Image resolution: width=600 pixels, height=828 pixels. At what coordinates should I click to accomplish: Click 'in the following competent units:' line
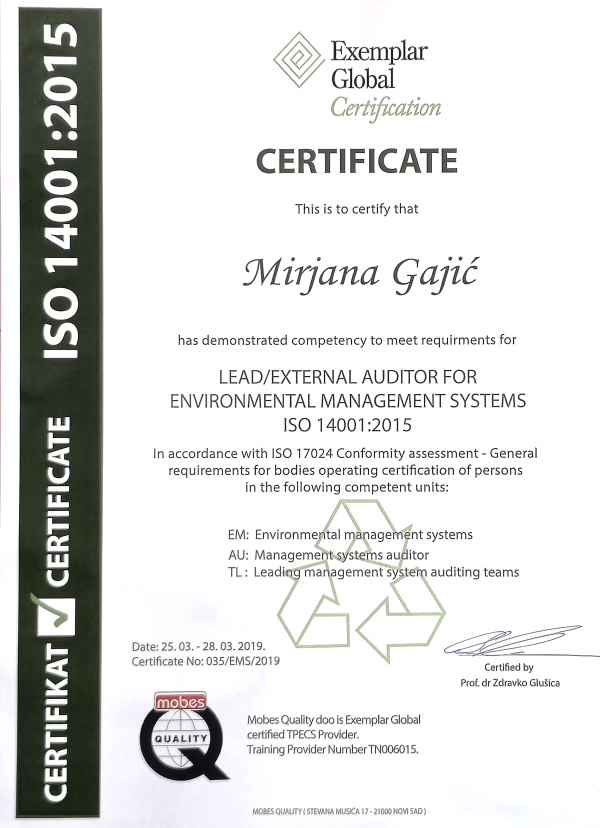tap(346, 487)
